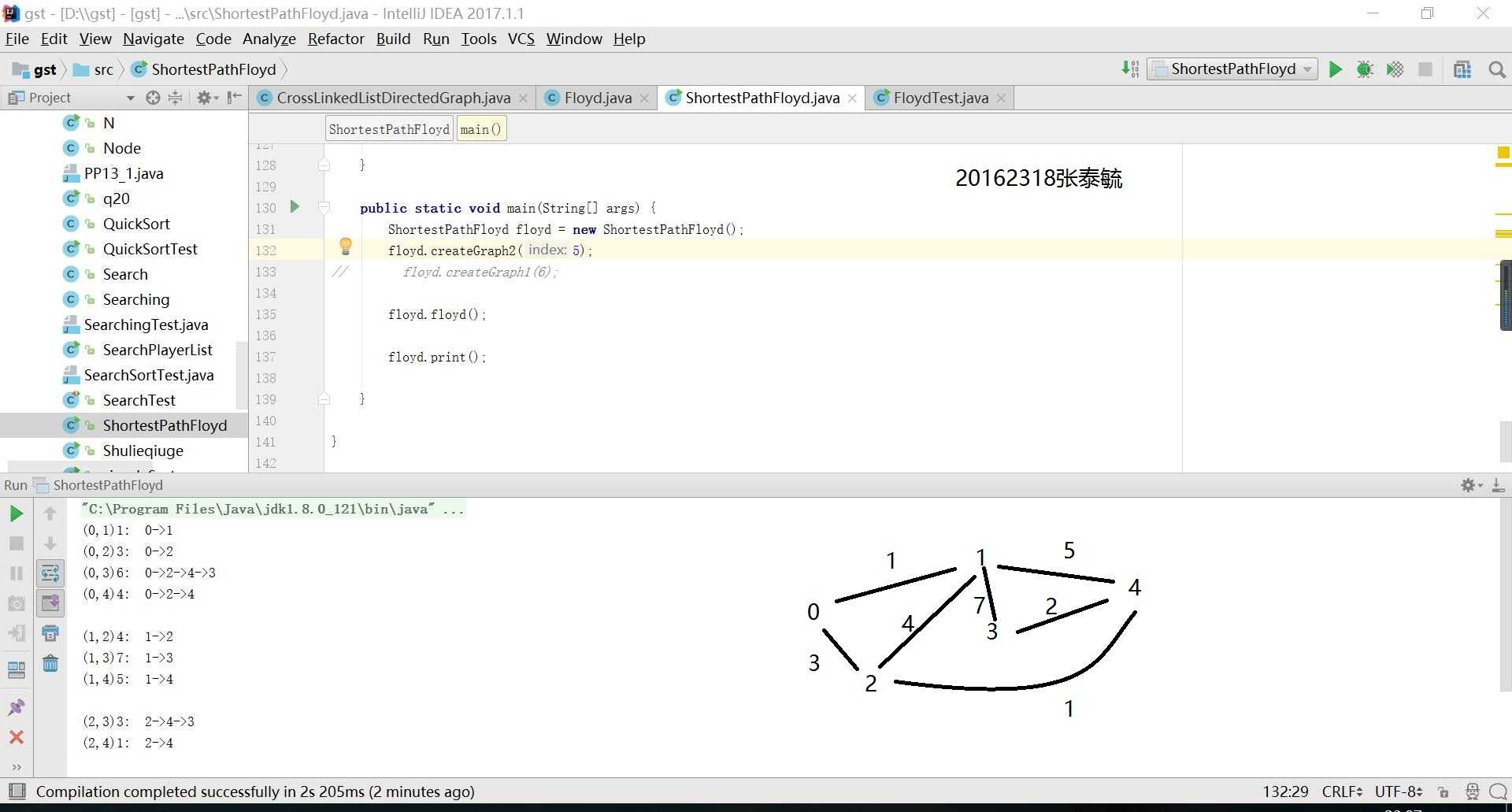Run with coverage icon in toolbar
This screenshot has height=812, width=1512.
[x=1395, y=69]
